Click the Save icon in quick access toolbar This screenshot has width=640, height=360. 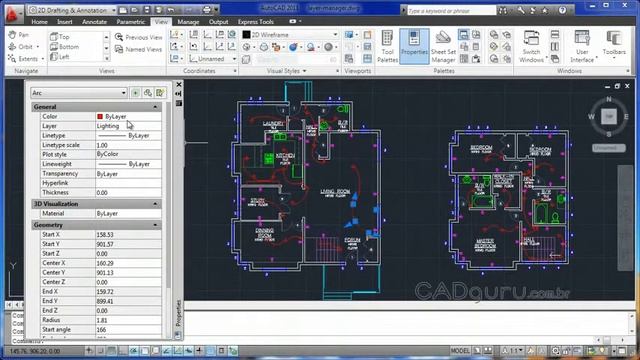point(147,10)
